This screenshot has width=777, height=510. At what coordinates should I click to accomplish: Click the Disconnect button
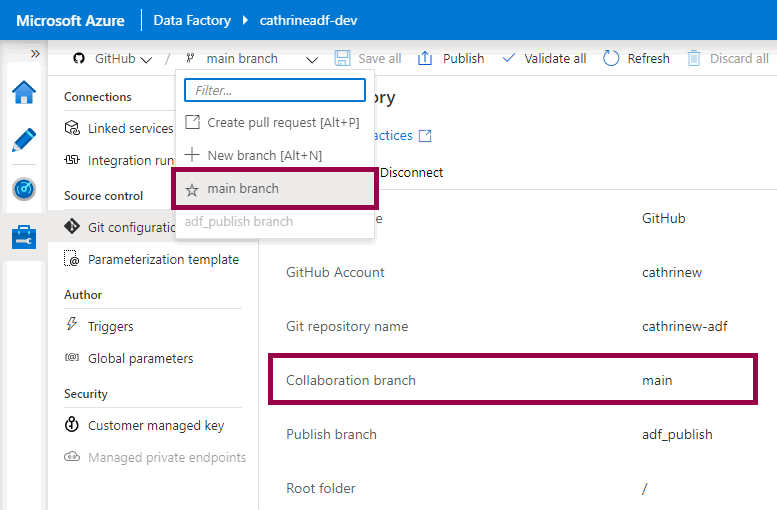[x=411, y=172]
